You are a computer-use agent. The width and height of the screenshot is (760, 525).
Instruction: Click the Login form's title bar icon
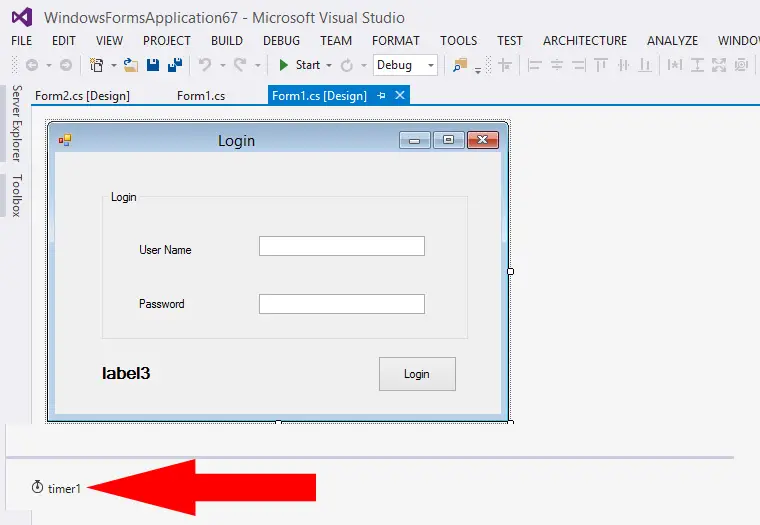pos(65,140)
